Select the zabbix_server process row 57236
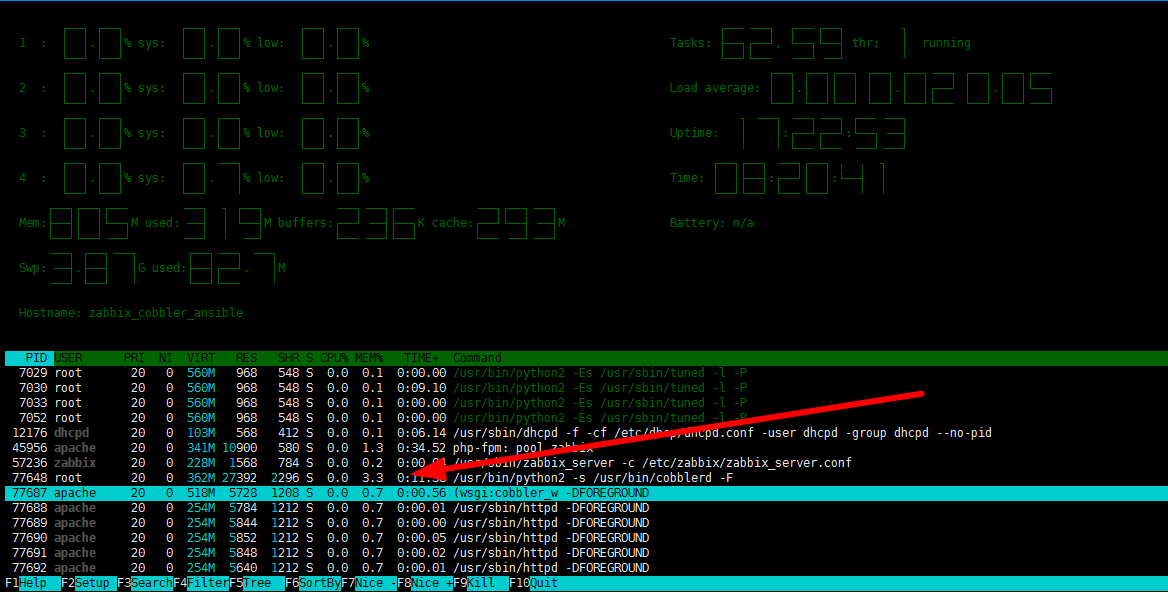The image size is (1168, 592). click(584, 462)
